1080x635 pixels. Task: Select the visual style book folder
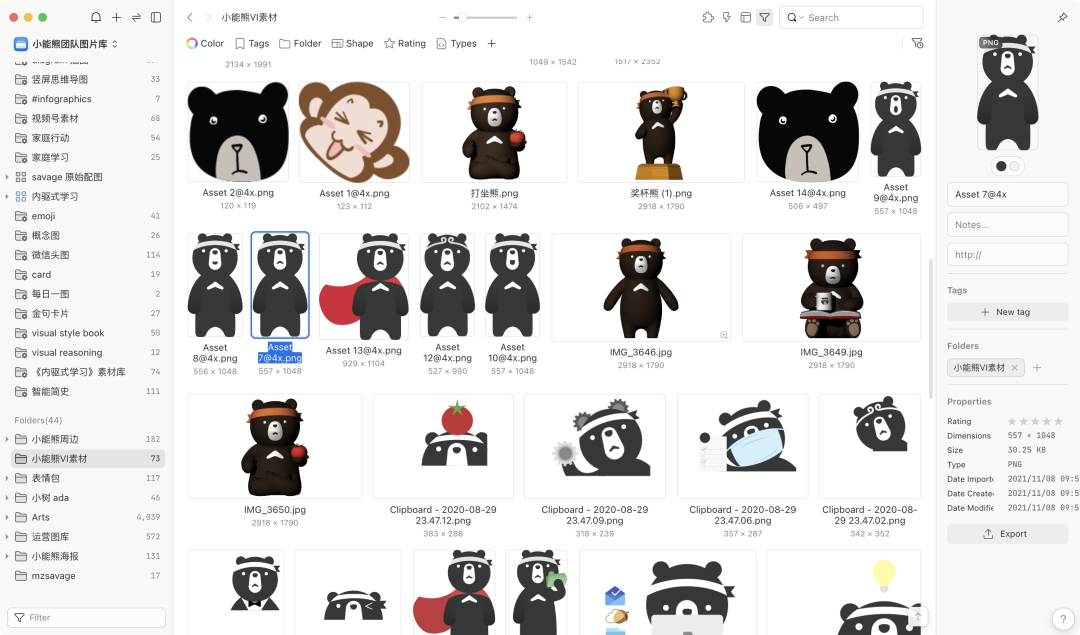(88, 333)
